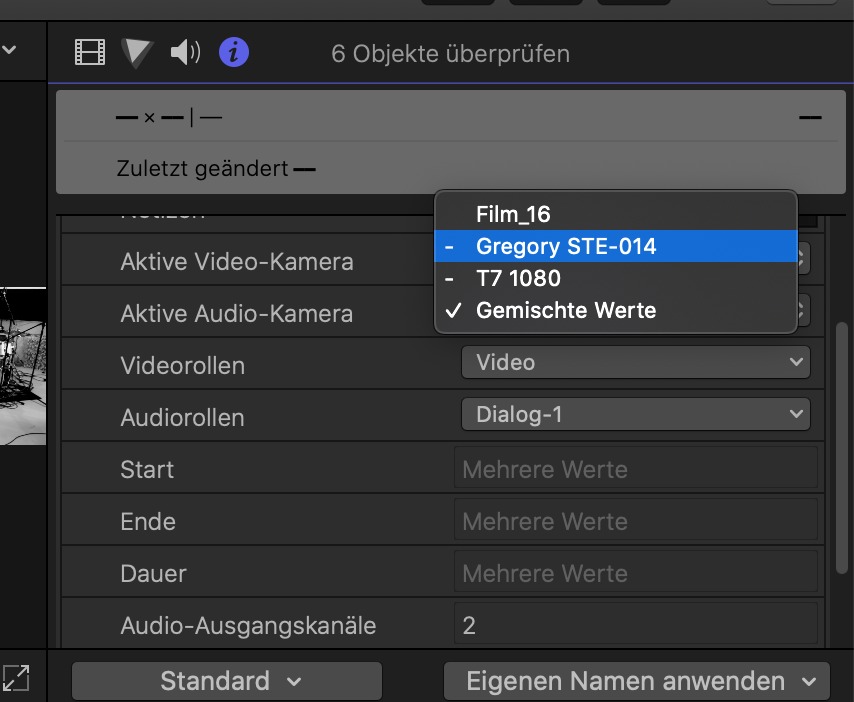Click the Audiorollen label

tap(182, 418)
